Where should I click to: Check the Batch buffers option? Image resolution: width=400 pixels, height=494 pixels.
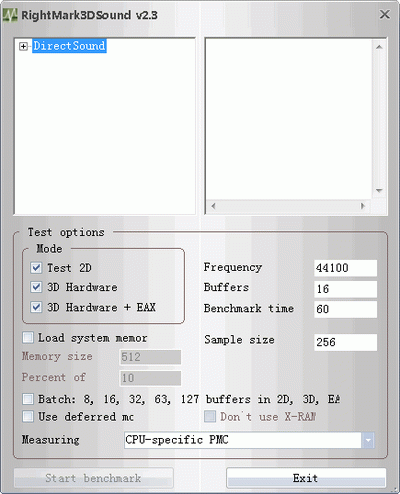point(28,399)
